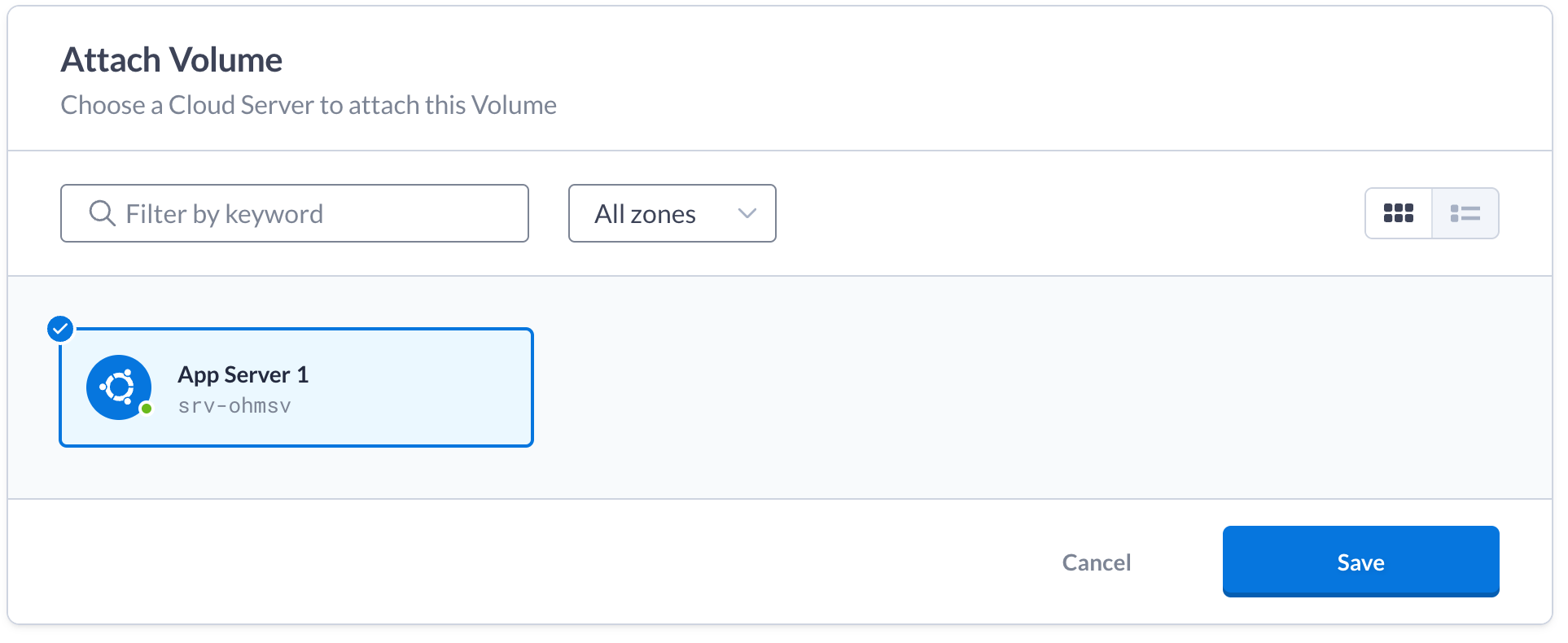
Task: Switch to grid view icon
Action: [x=1399, y=213]
